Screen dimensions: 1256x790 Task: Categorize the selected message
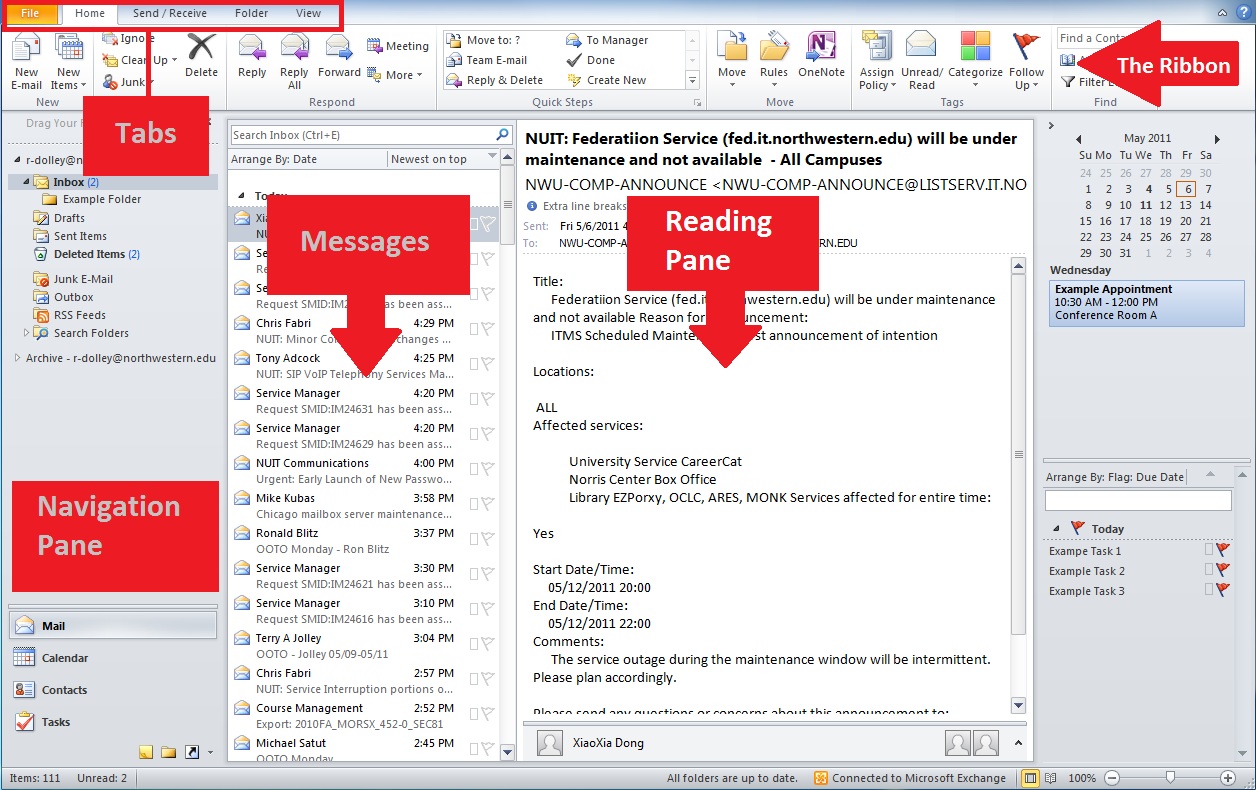pyautogui.click(x=975, y=60)
